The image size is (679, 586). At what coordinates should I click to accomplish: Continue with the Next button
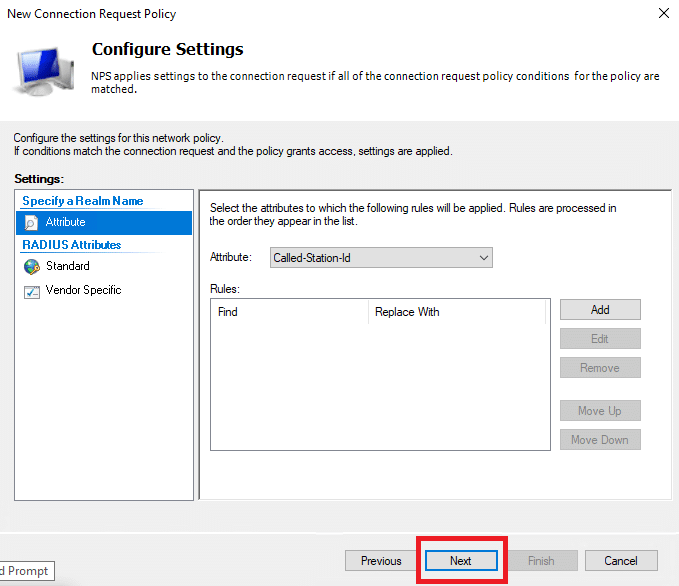(x=460, y=561)
